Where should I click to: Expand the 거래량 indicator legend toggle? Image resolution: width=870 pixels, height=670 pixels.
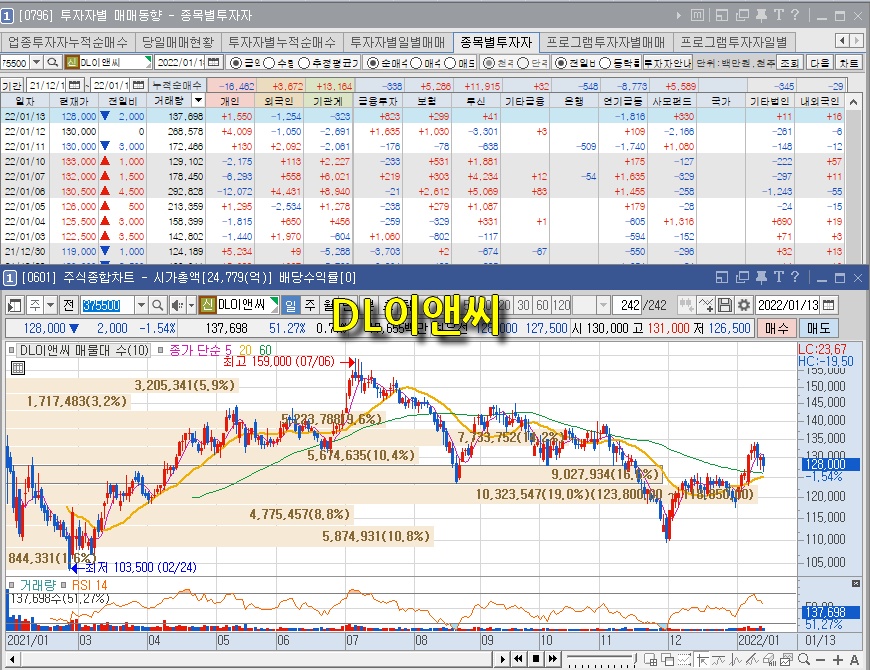(12, 585)
